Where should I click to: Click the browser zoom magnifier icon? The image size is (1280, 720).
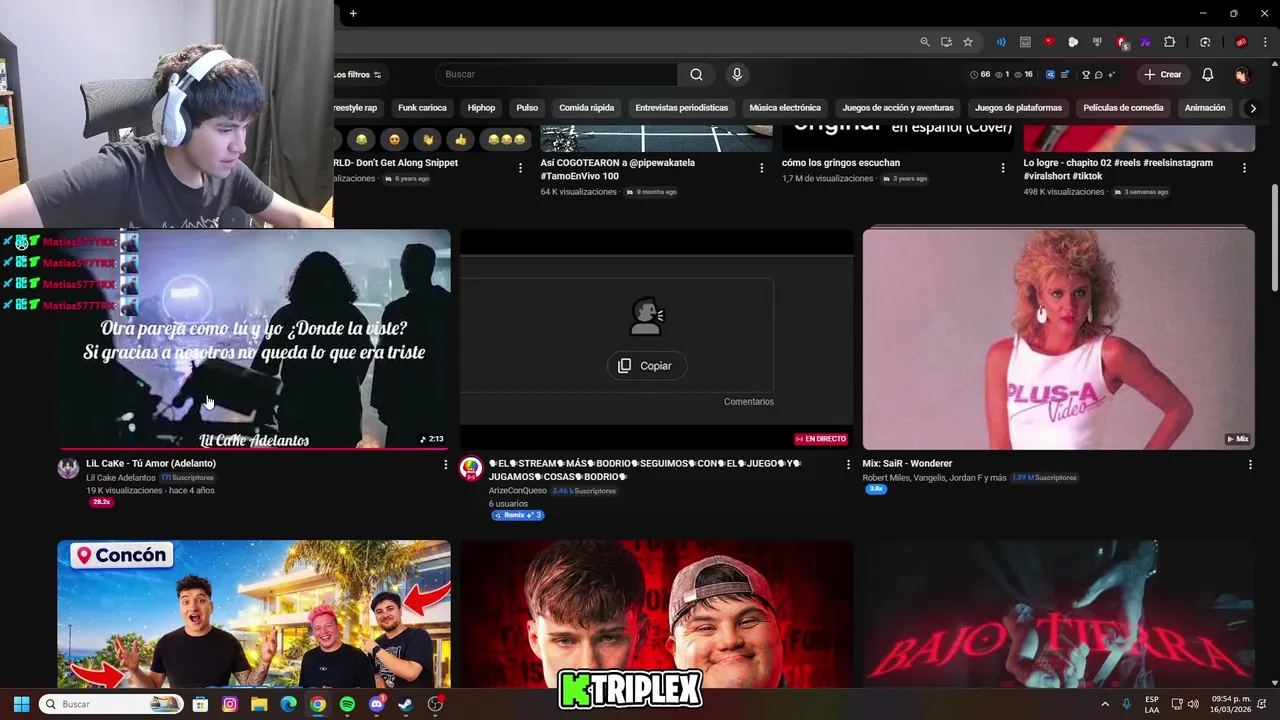coord(925,42)
